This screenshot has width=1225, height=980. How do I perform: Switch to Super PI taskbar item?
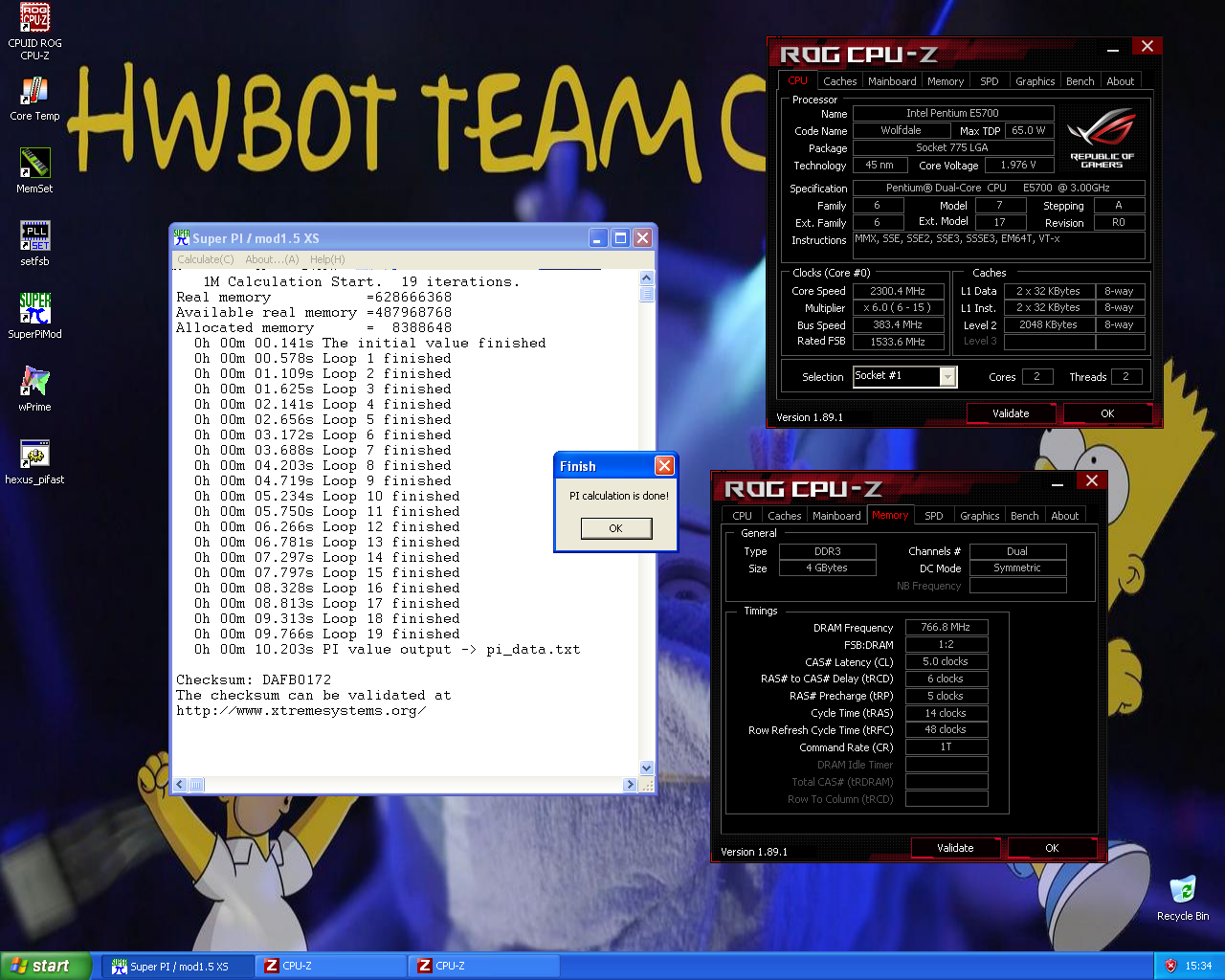click(x=179, y=966)
